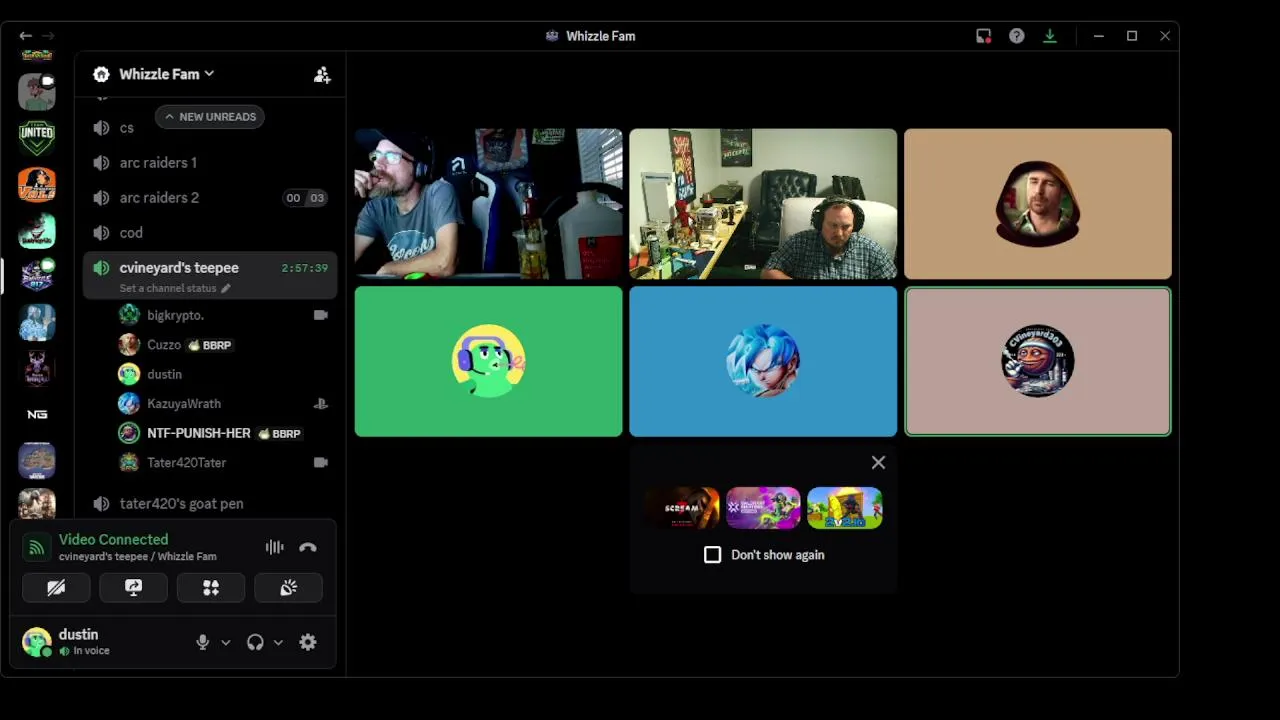Toggle noise suppression waveform icon
This screenshot has height=720, width=1280.
pos(274,547)
